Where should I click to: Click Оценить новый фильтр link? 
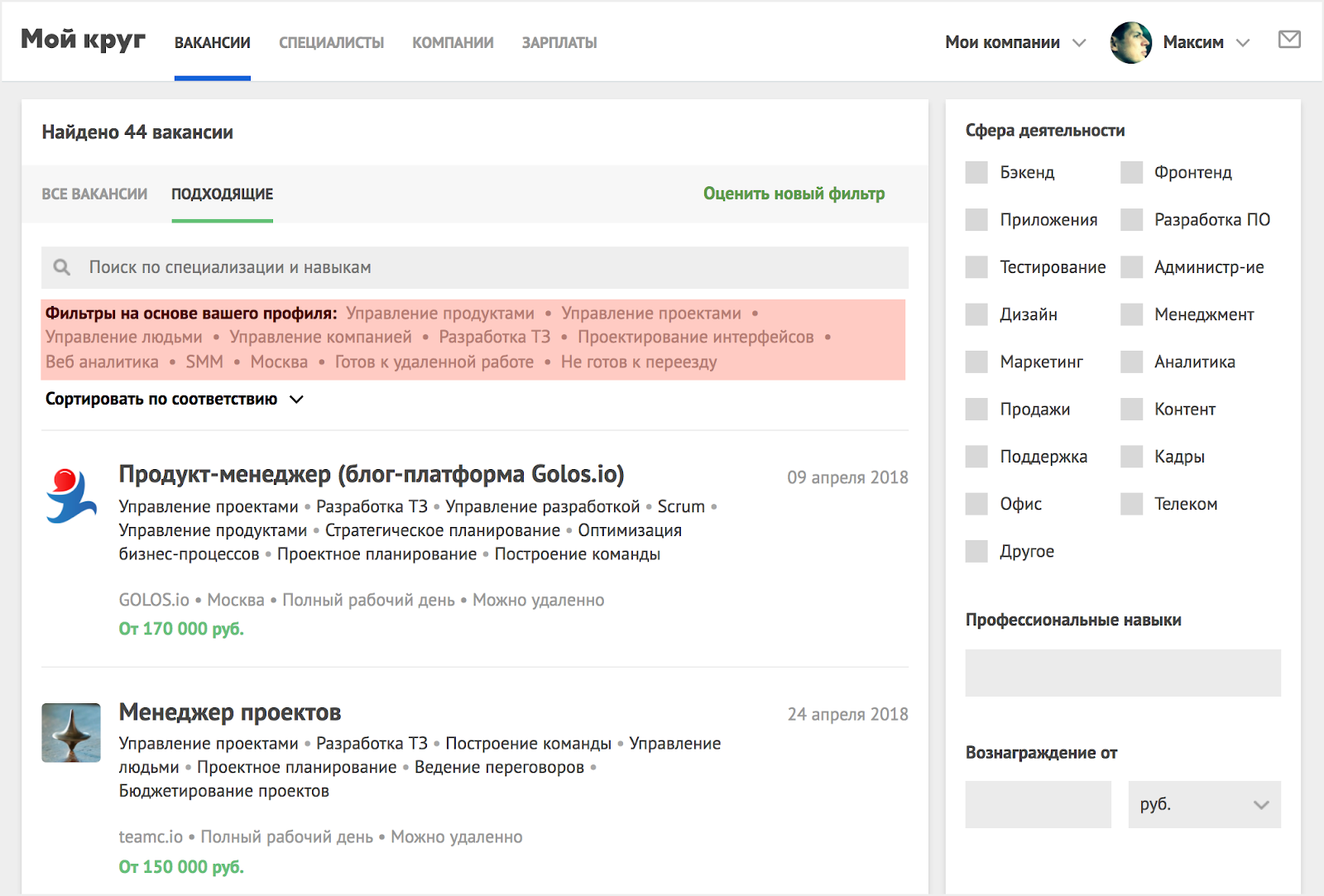point(794,194)
